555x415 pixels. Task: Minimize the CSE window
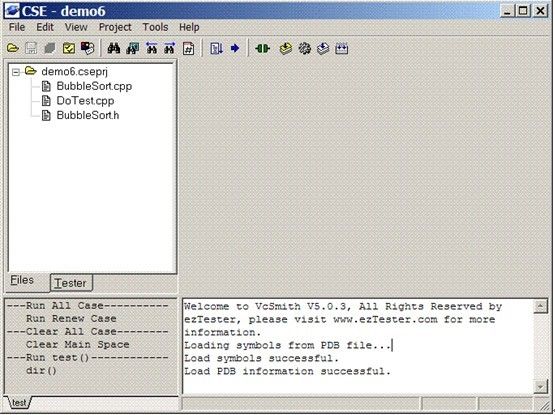pos(507,11)
